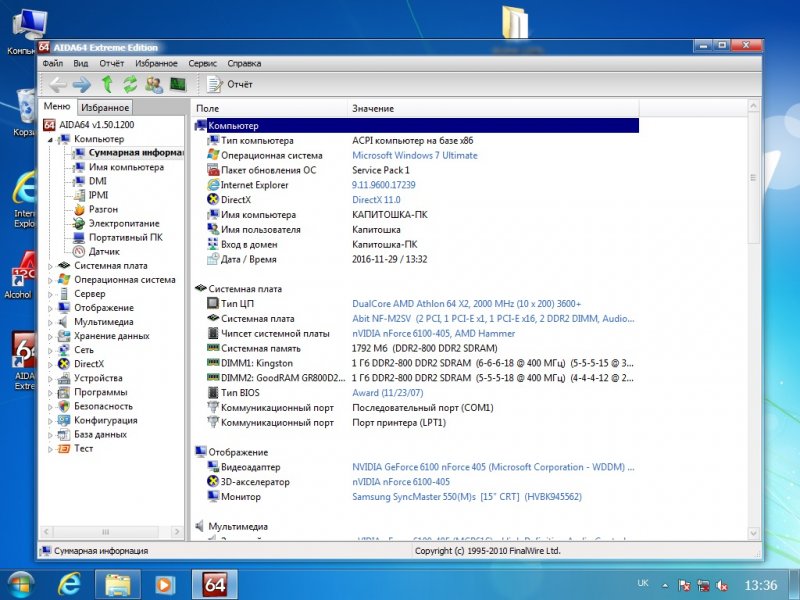Collapse the Компьютер tree node

(51, 140)
